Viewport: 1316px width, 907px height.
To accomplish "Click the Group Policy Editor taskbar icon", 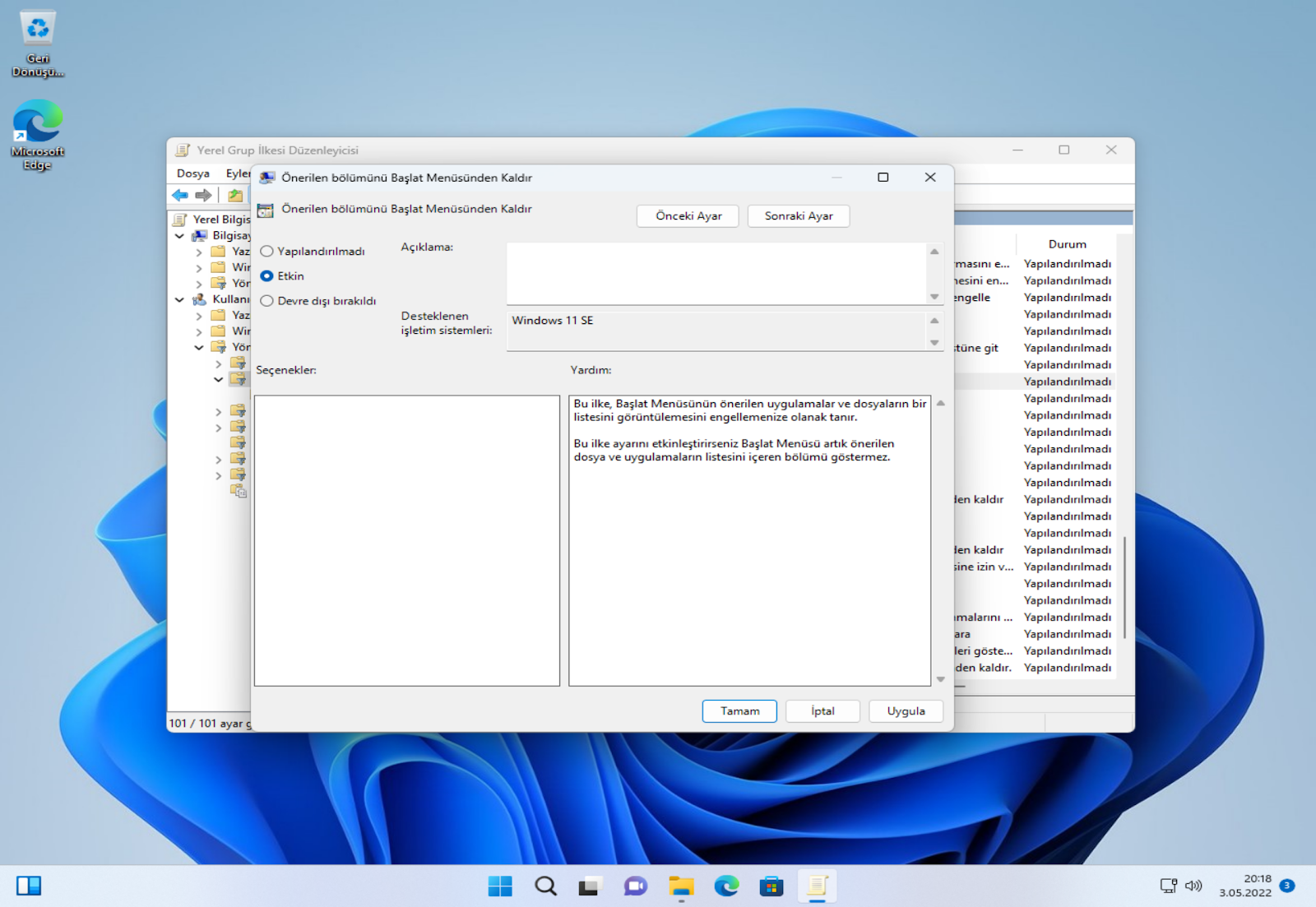I will point(817,886).
